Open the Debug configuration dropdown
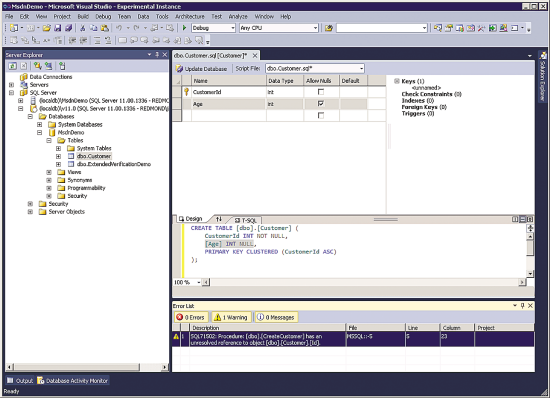Screen dimensions: 550x398 click(233, 28)
